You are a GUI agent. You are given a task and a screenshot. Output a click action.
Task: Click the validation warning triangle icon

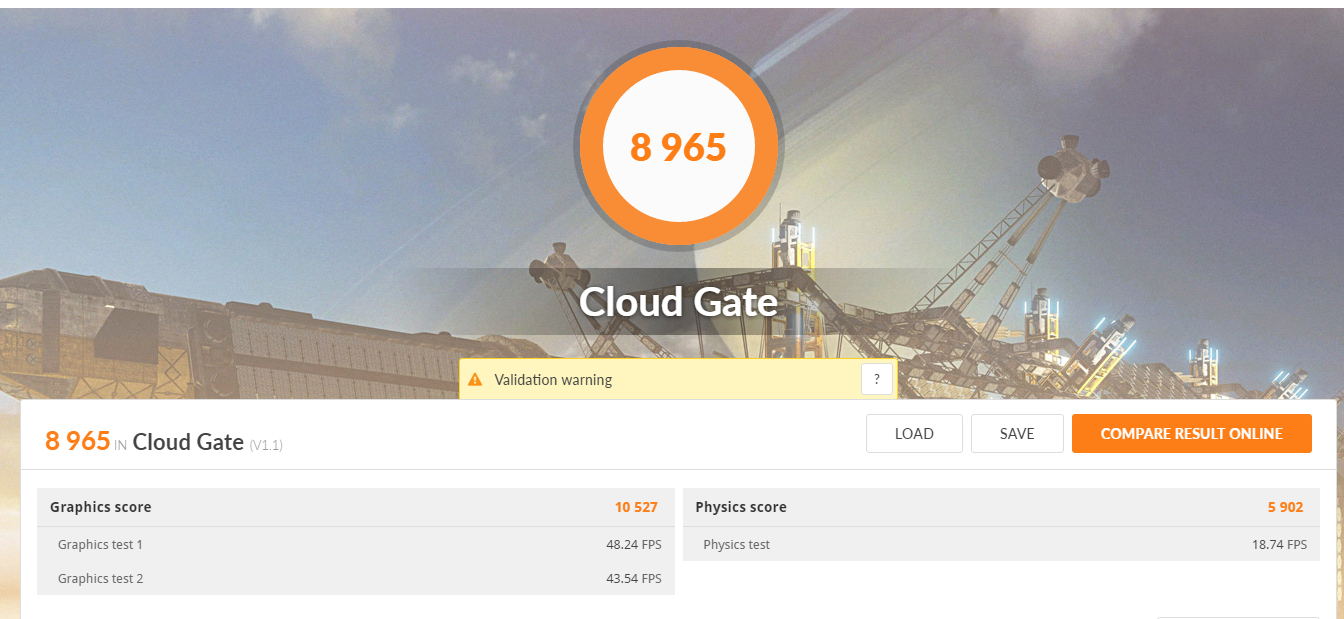coord(475,380)
